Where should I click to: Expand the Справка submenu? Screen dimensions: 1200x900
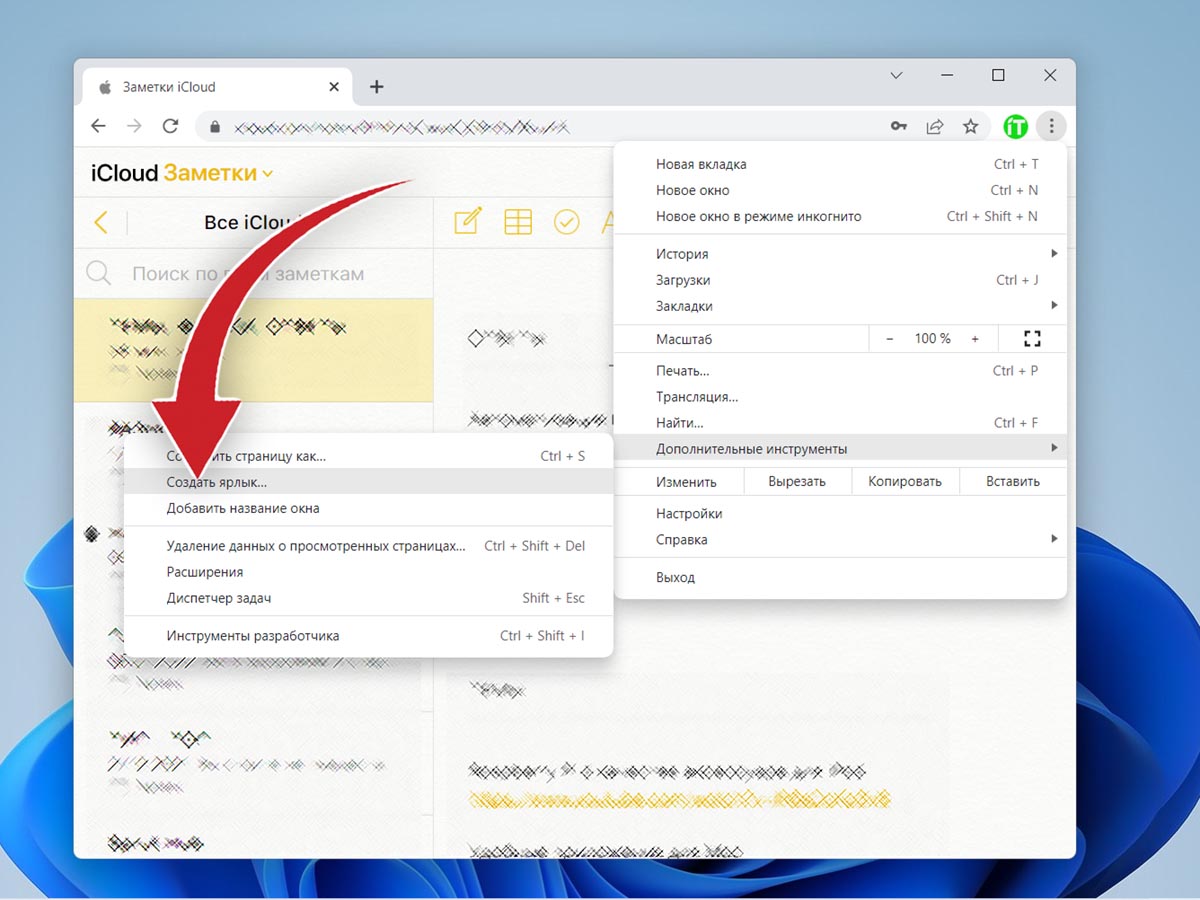tap(840, 539)
